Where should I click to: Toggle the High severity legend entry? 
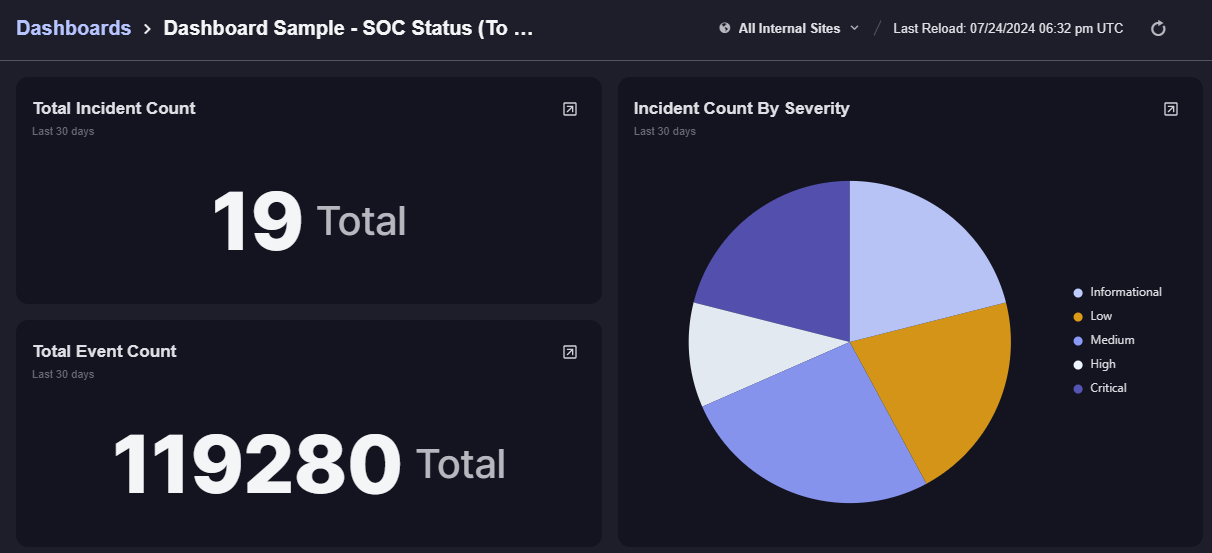[1102, 364]
